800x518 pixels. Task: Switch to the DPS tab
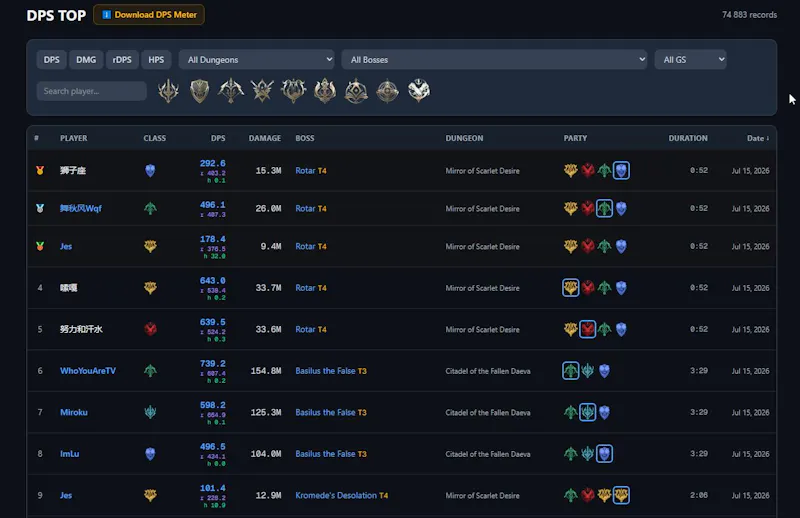(x=52, y=60)
